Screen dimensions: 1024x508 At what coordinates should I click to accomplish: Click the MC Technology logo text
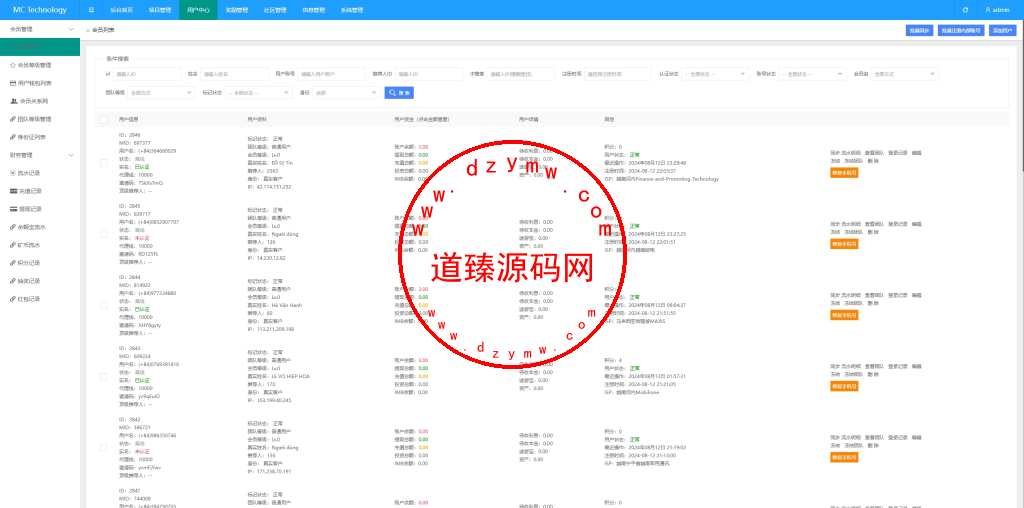click(x=40, y=10)
